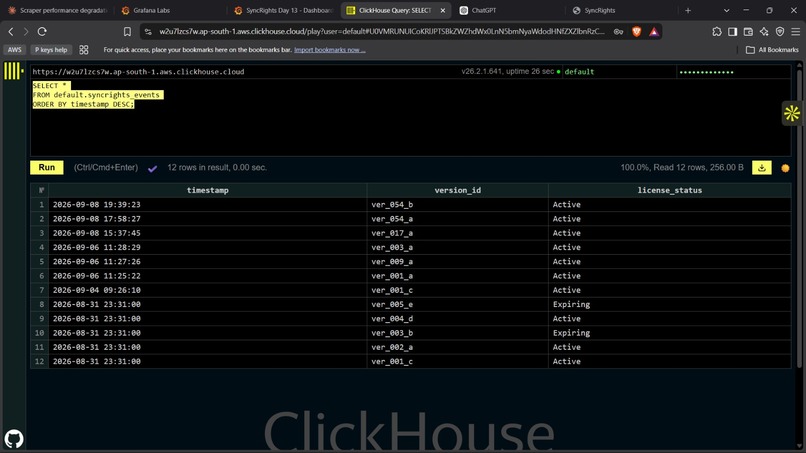Open the P keys help bookmark
This screenshot has height=453, width=806.
[51, 50]
